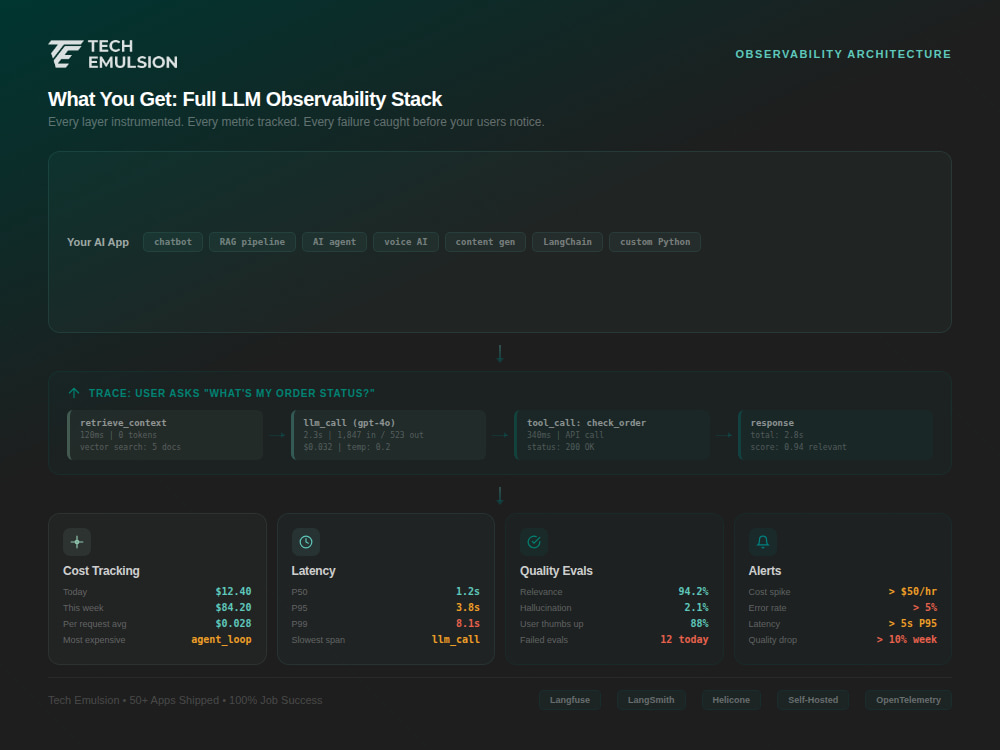Click the Hallucination value 2.1%
The image size is (1000, 750).
click(x=696, y=607)
